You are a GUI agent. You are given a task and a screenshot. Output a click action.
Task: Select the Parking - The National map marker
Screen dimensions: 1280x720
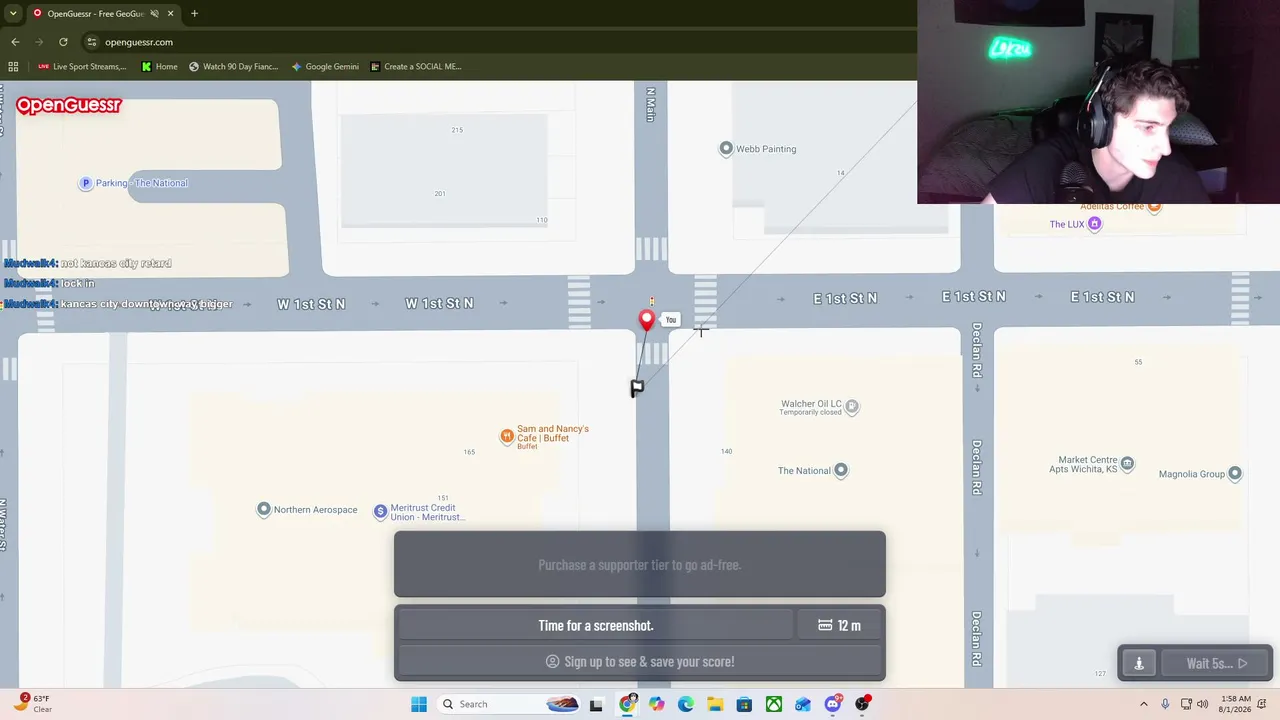(x=86, y=183)
